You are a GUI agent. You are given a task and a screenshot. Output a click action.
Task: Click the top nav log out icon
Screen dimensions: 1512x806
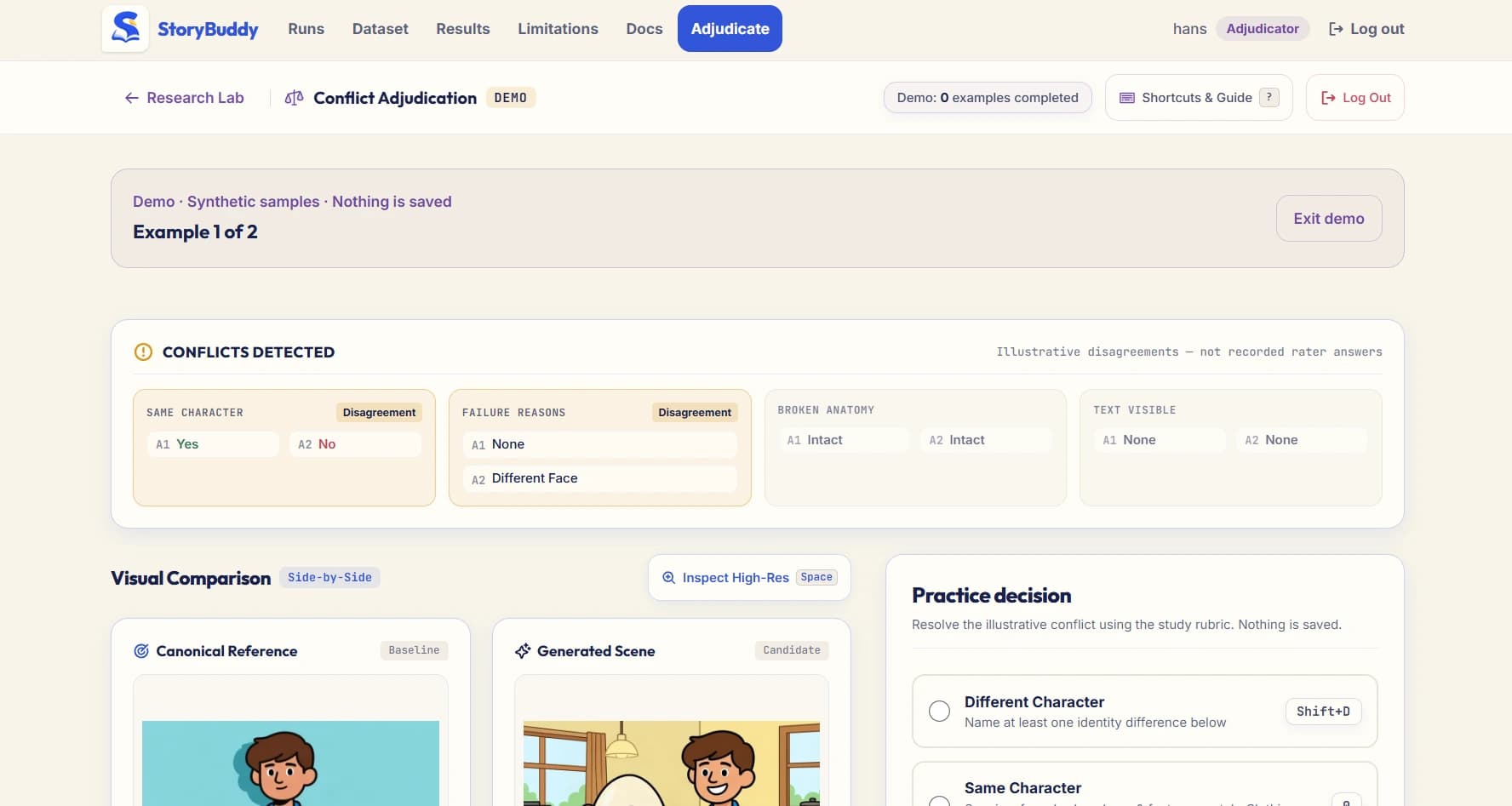pos(1336,29)
